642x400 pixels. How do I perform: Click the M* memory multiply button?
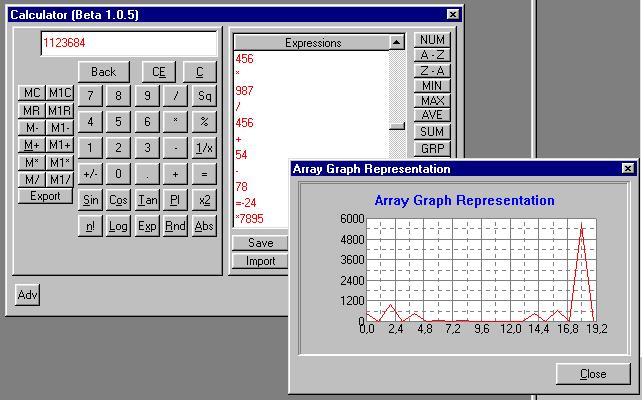pyautogui.click(x=32, y=163)
